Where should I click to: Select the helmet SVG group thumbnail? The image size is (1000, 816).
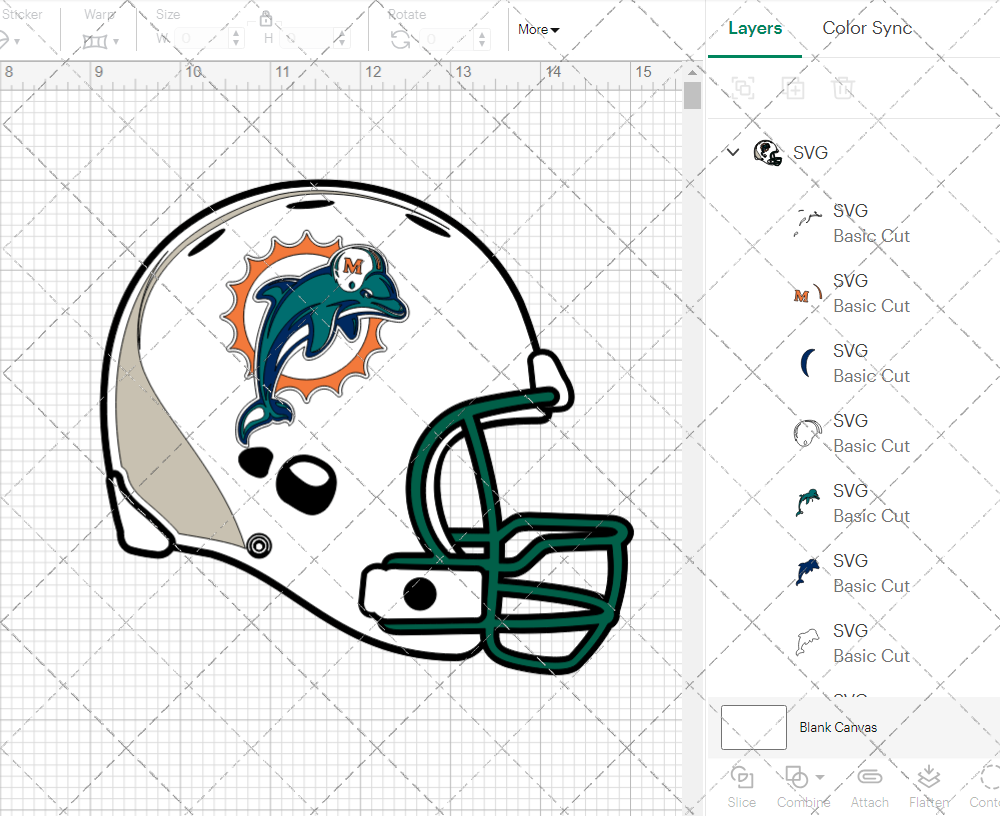click(768, 153)
